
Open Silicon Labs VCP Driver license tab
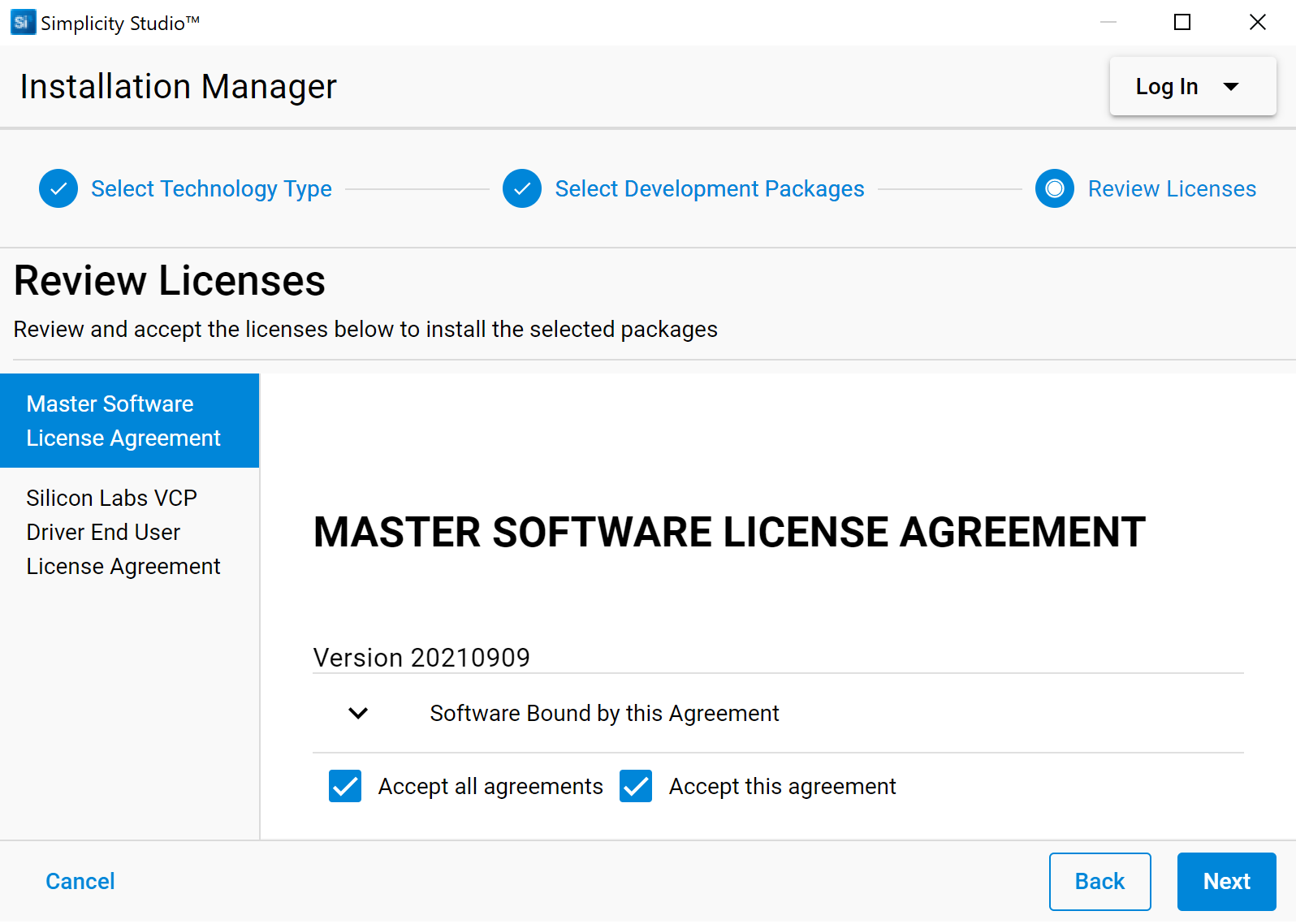tap(130, 532)
